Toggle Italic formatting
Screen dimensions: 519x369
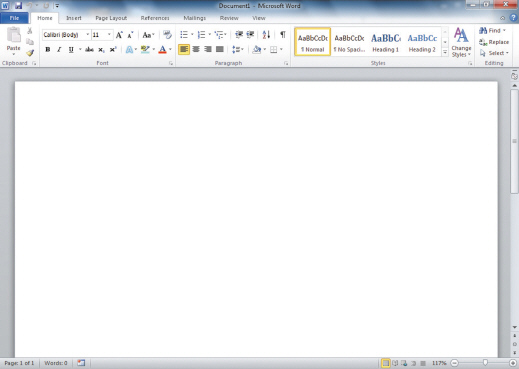[x=59, y=50]
